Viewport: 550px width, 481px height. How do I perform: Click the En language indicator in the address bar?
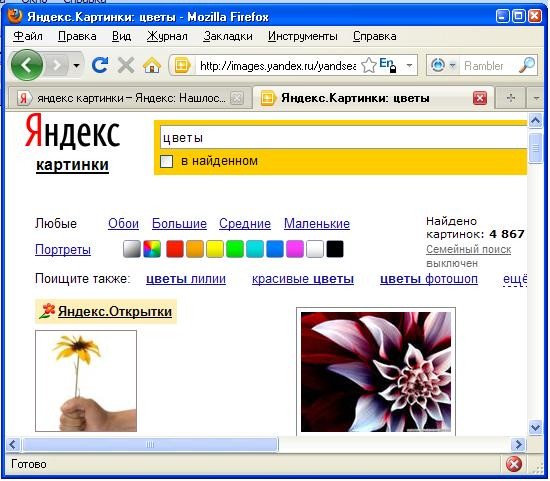(x=388, y=65)
